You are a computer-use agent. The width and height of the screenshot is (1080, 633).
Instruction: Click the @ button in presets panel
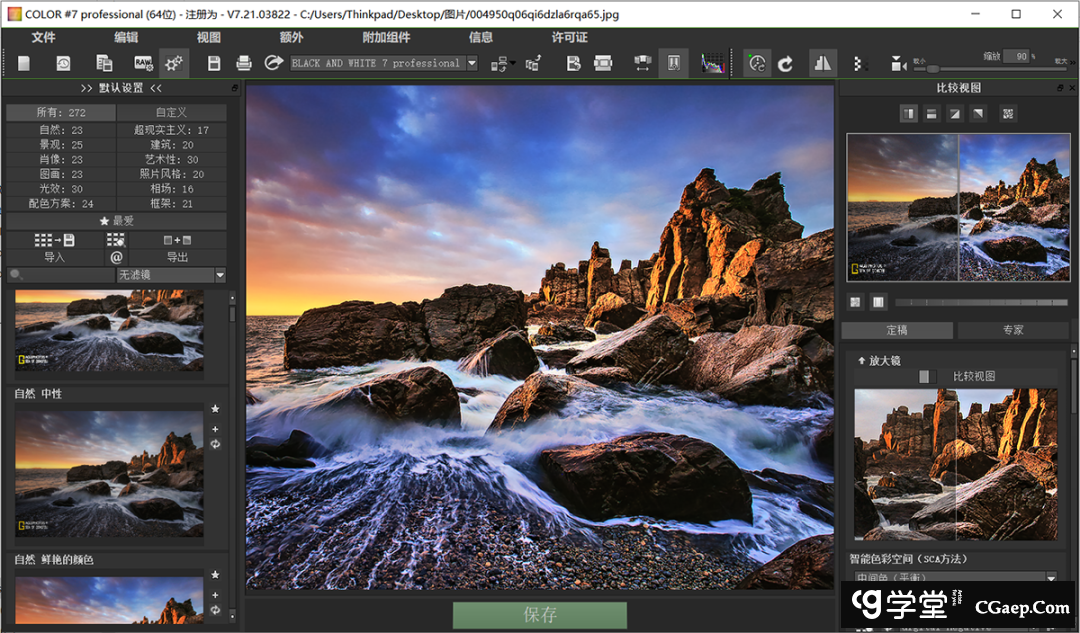[116, 257]
